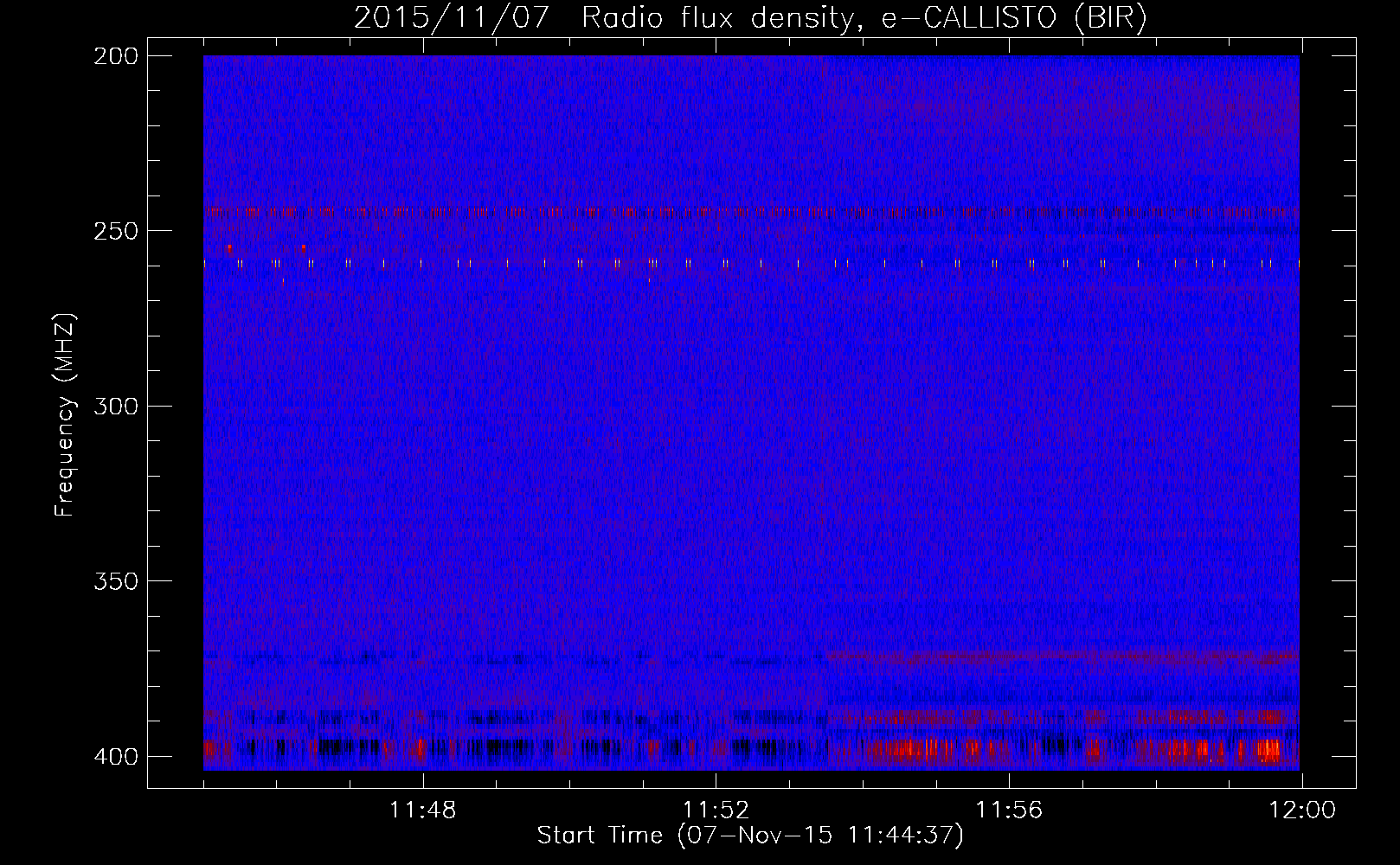The height and width of the screenshot is (865, 1400).
Task: Click the 250 frequency tick label
Action: click(x=115, y=231)
